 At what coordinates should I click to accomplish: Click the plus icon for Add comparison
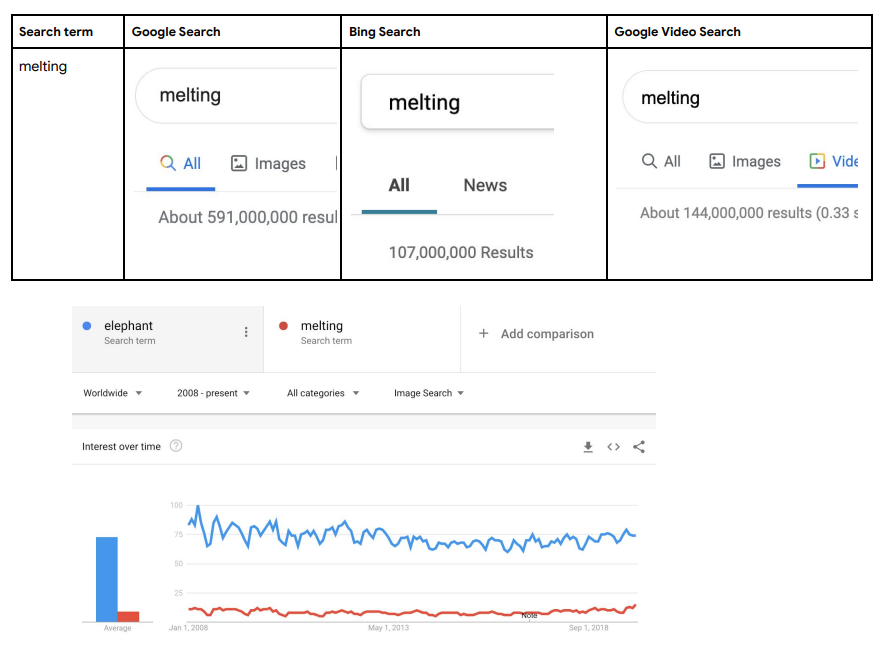coord(484,334)
